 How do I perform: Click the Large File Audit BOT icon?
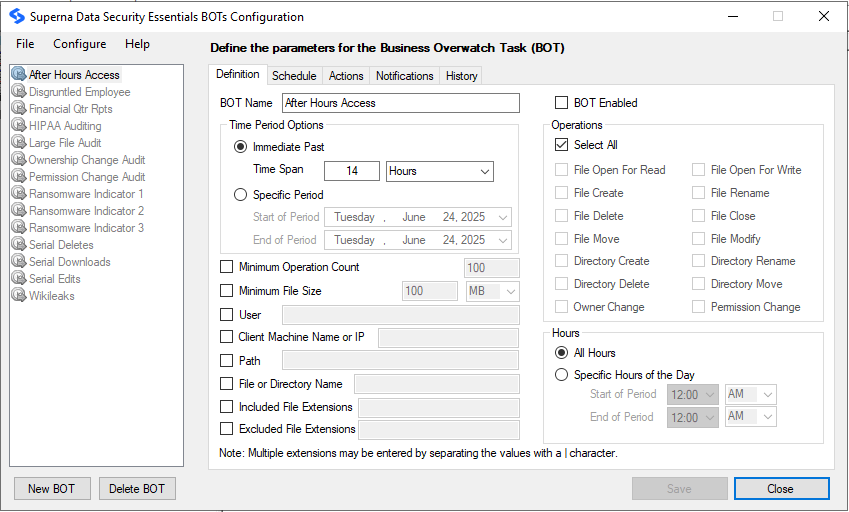[x=19, y=142]
